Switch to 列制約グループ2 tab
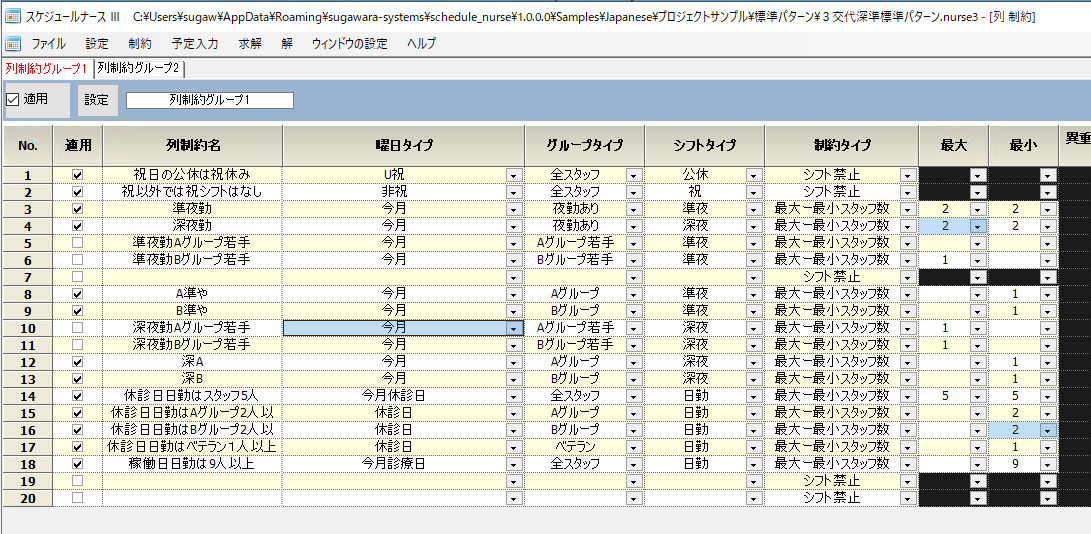 138,68
